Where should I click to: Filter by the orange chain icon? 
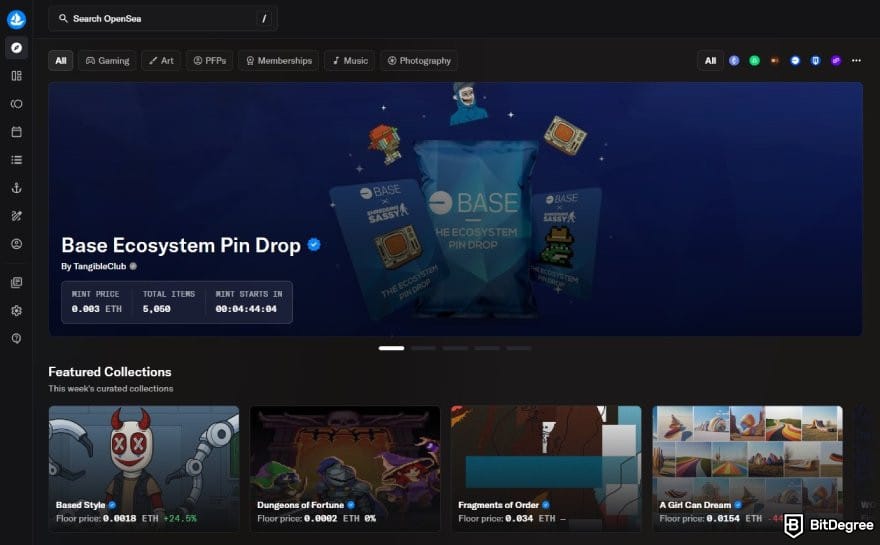pos(774,61)
